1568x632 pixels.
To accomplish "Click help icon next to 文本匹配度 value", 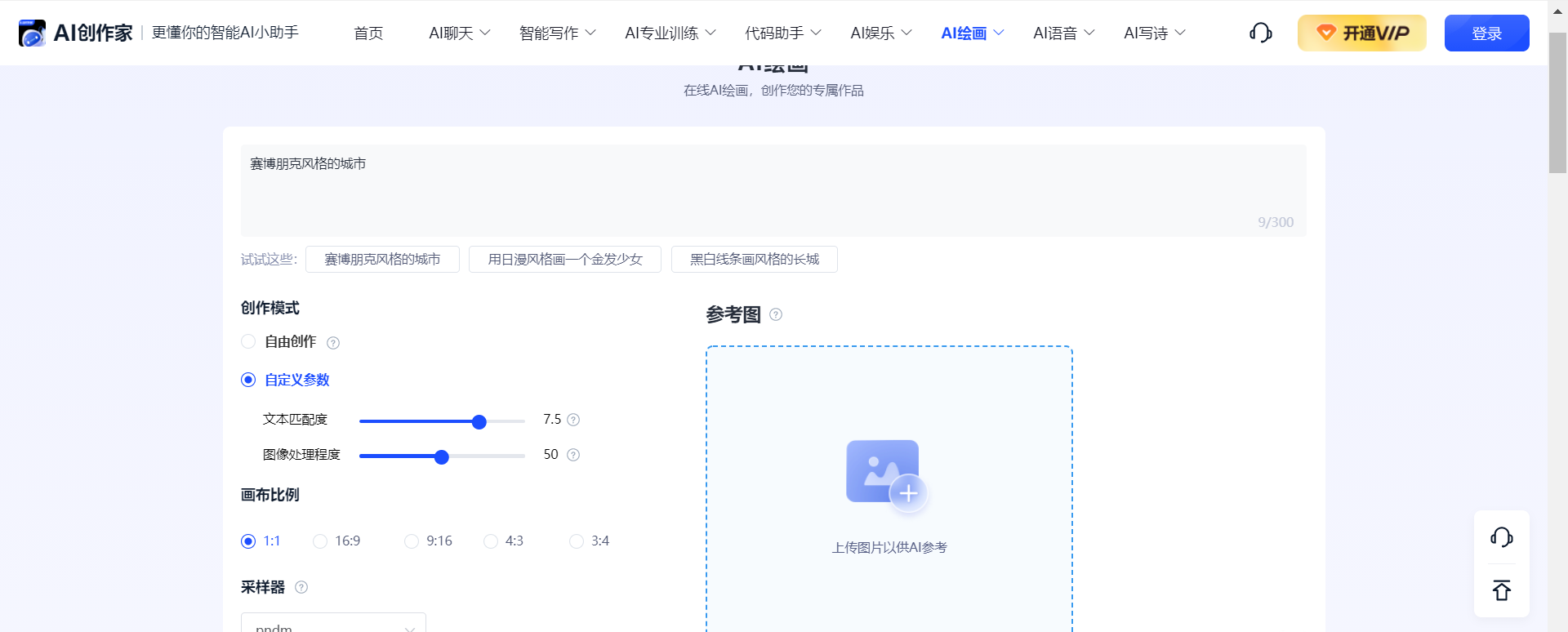I will click(x=573, y=420).
